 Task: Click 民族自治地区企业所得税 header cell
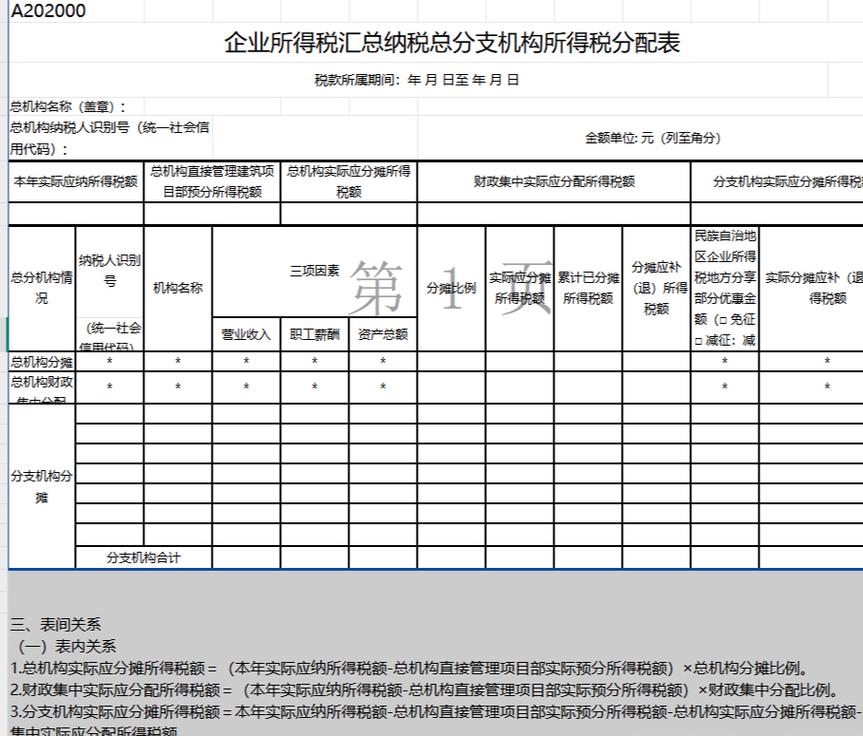[725, 288]
